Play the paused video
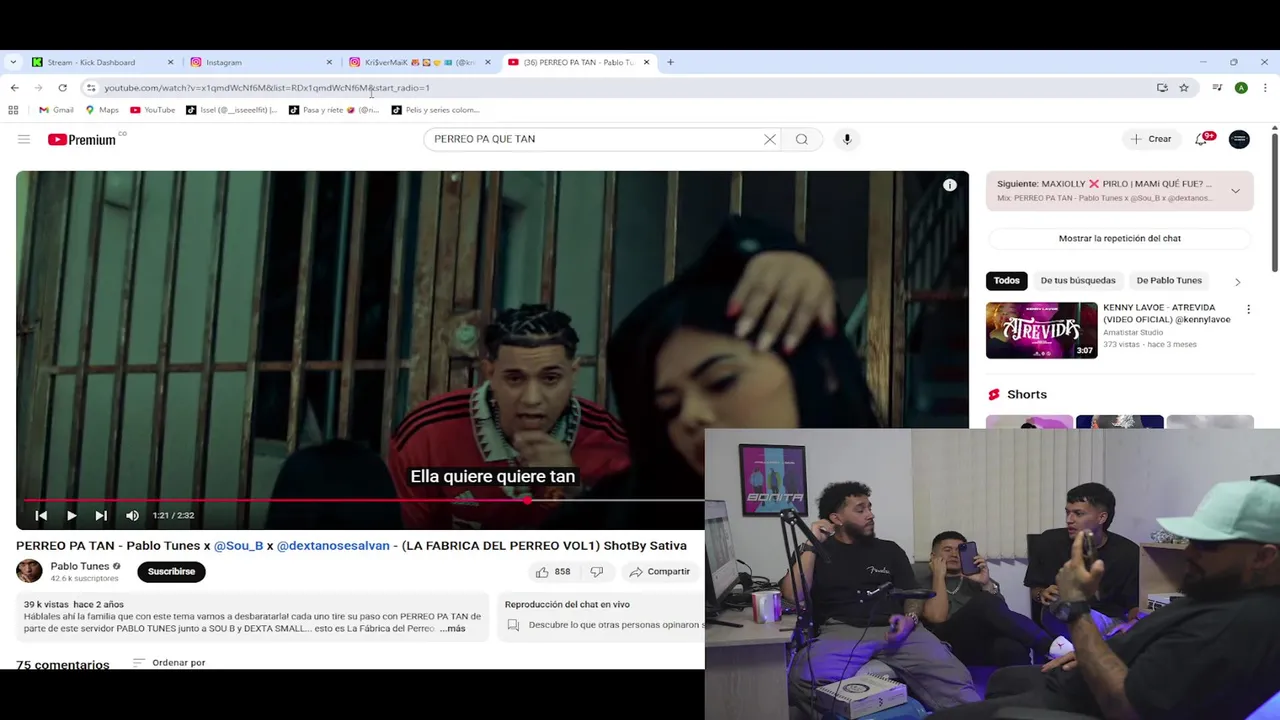Viewport: 1280px width, 720px height. click(71, 515)
